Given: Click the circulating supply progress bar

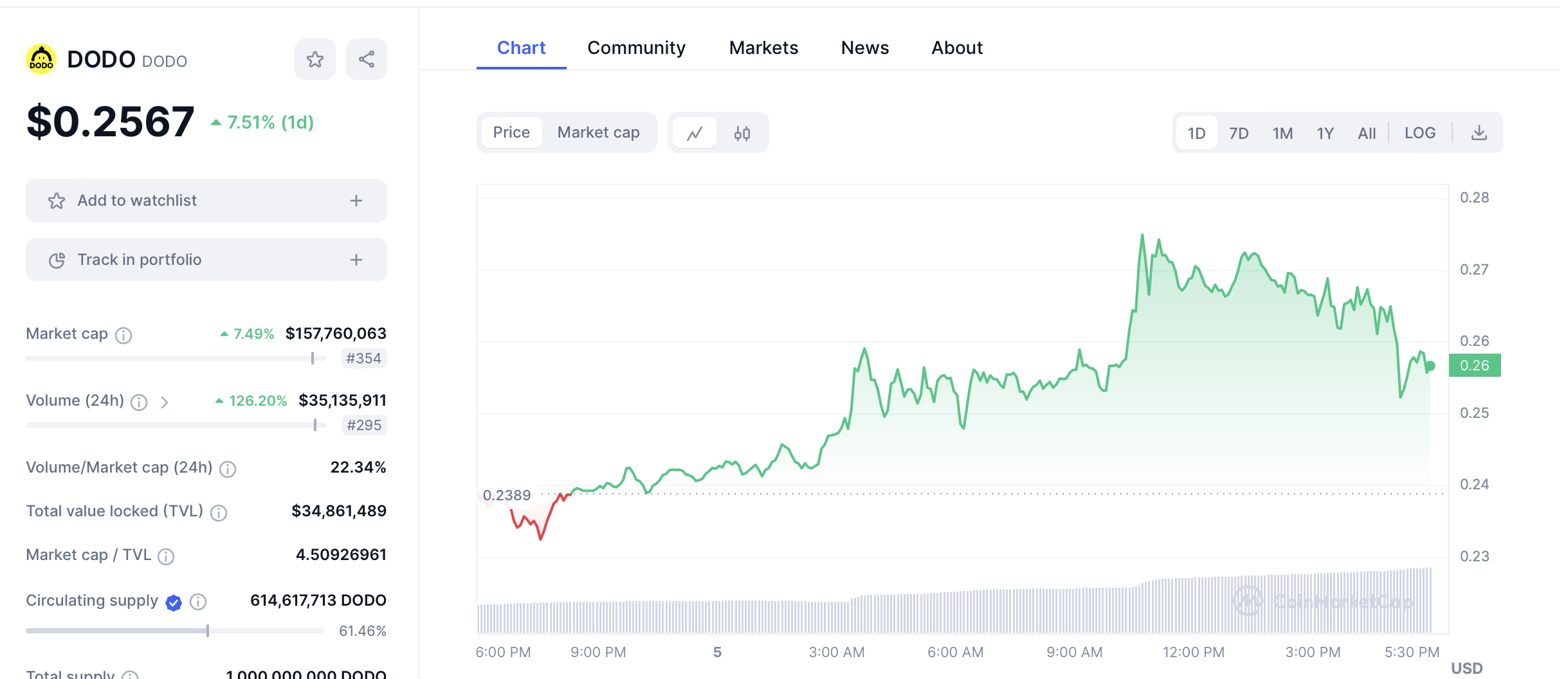Looking at the screenshot, I should click(x=174, y=631).
